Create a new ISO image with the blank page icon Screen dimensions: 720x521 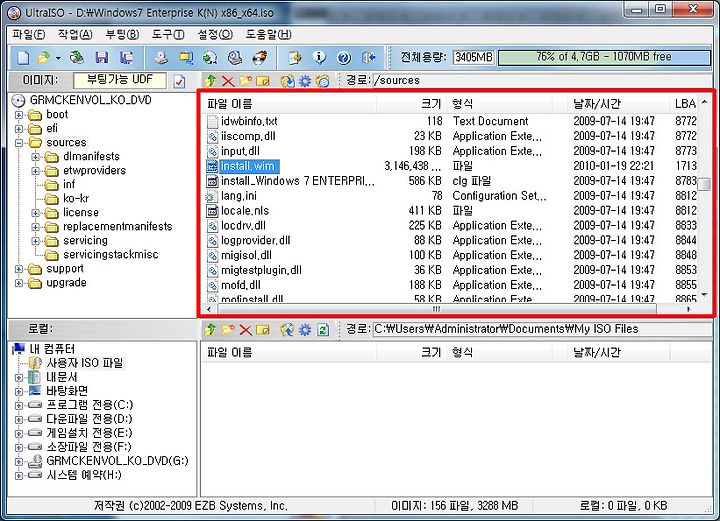23,57
